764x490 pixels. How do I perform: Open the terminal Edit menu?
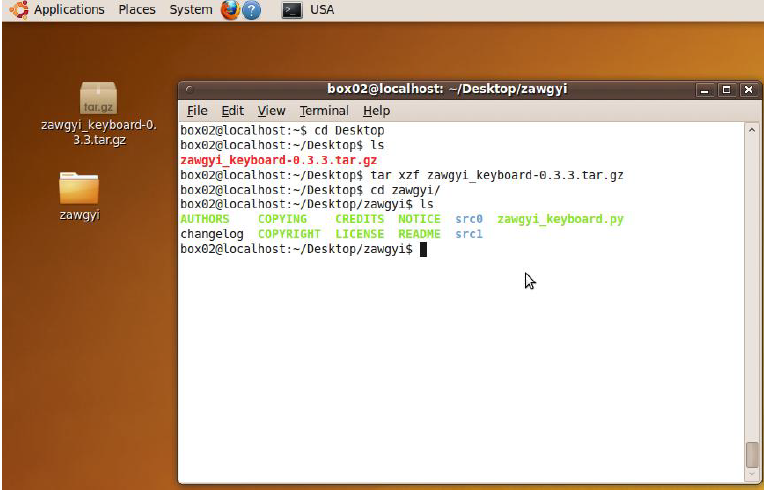(x=232, y=111)
